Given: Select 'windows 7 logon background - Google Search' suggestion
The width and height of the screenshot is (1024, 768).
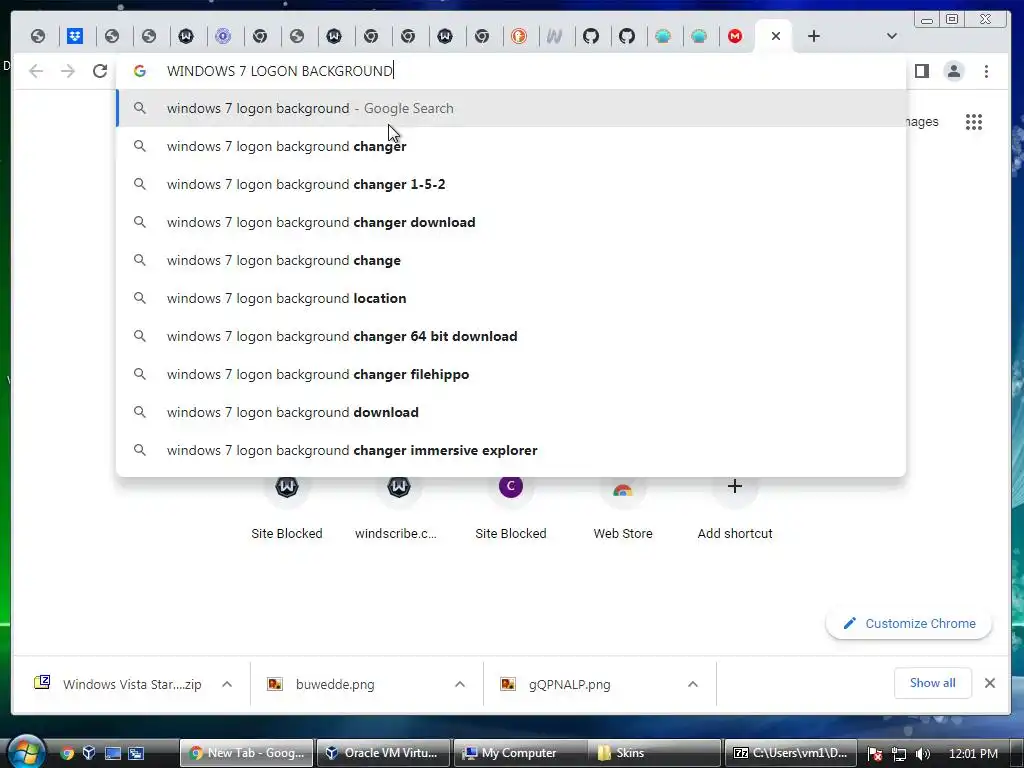Looking at the screenshot, I should pyautogui.click(x=511, y=108).
